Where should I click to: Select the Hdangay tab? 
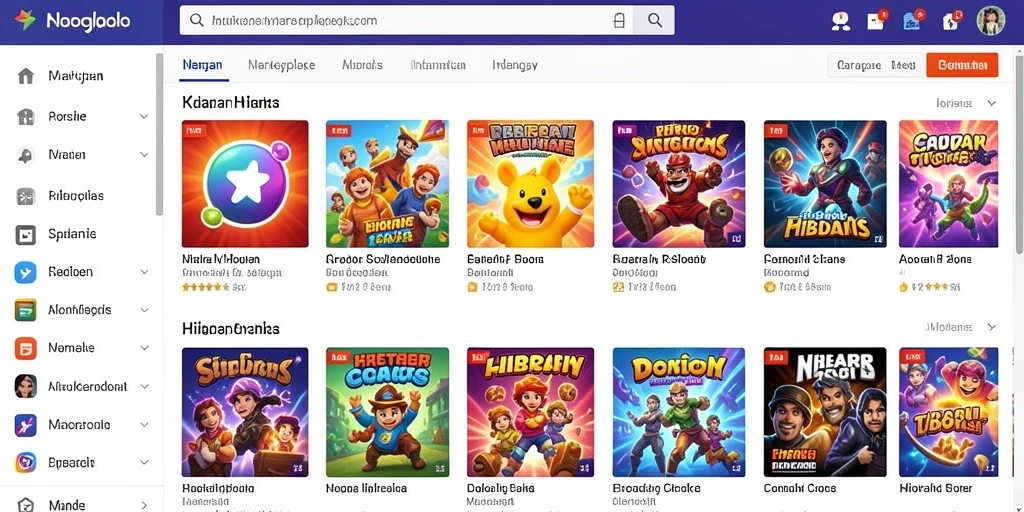coord(515,65)
